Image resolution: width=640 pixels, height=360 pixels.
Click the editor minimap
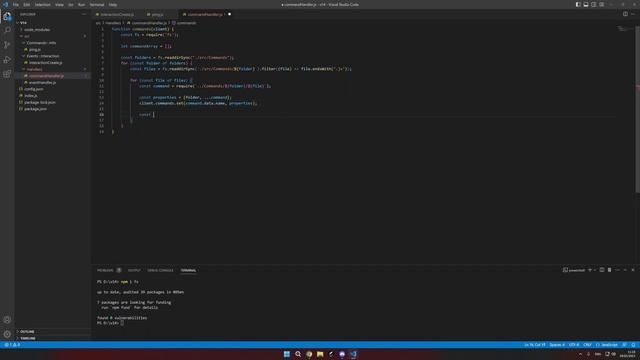(x=625, y=30)
